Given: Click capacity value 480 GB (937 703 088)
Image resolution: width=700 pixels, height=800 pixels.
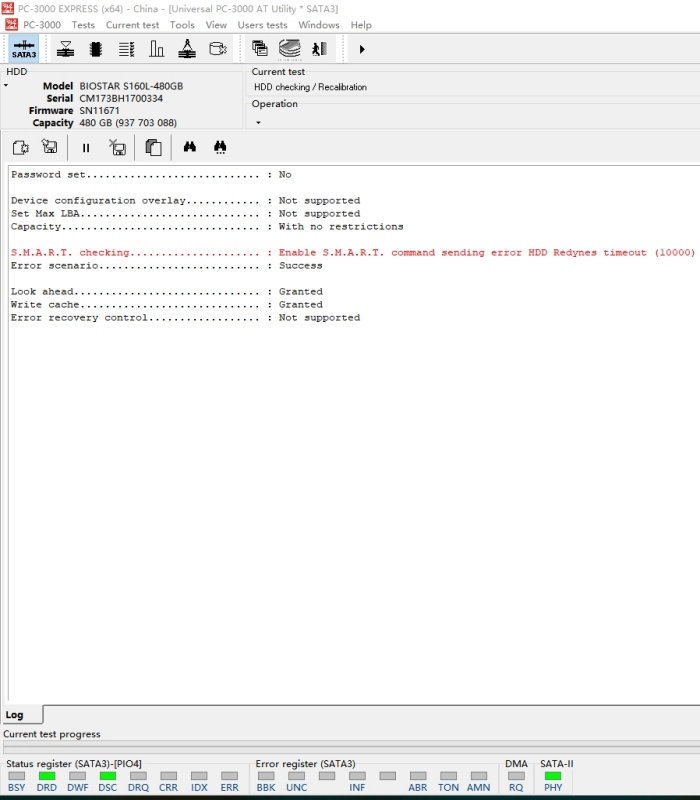Looking at the screenshot, I should click(x=128, y=122).
